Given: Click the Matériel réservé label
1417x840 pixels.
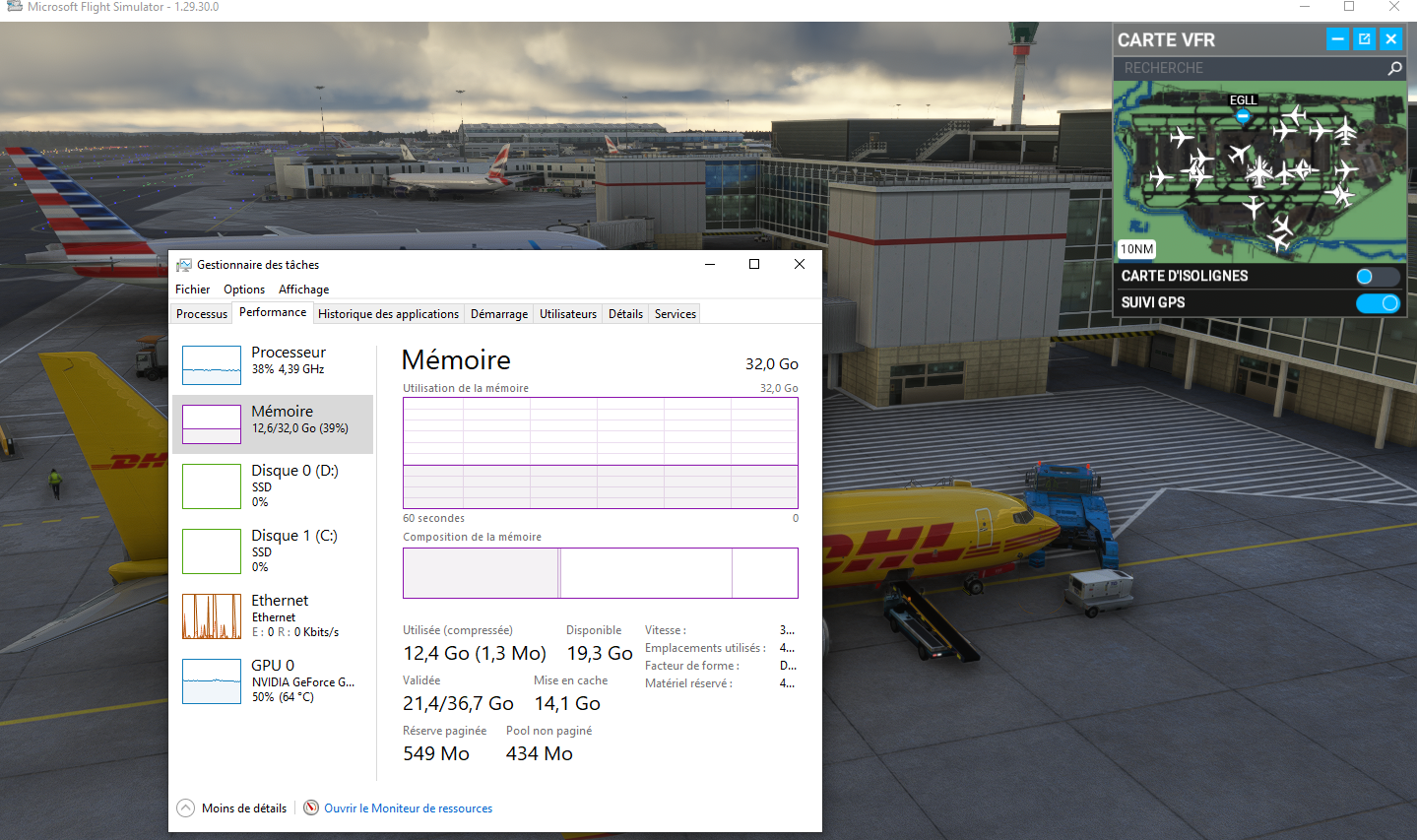Looking at the screenshot, I should pyautogui.click(x=688, y=683).
